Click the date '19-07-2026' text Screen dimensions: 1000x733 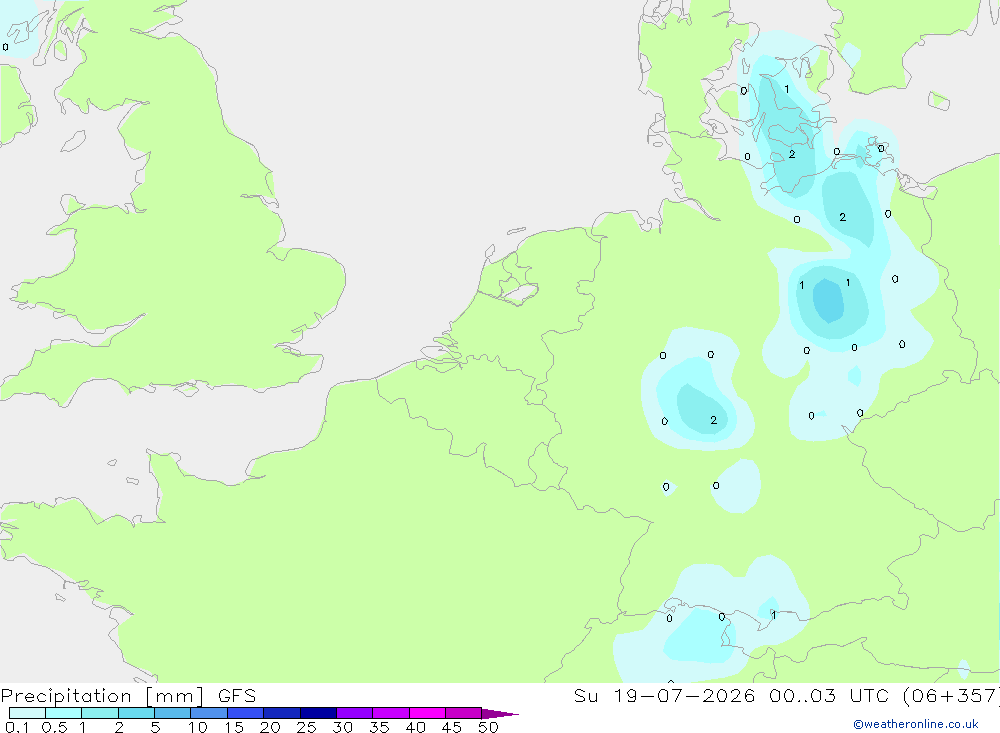684,695
